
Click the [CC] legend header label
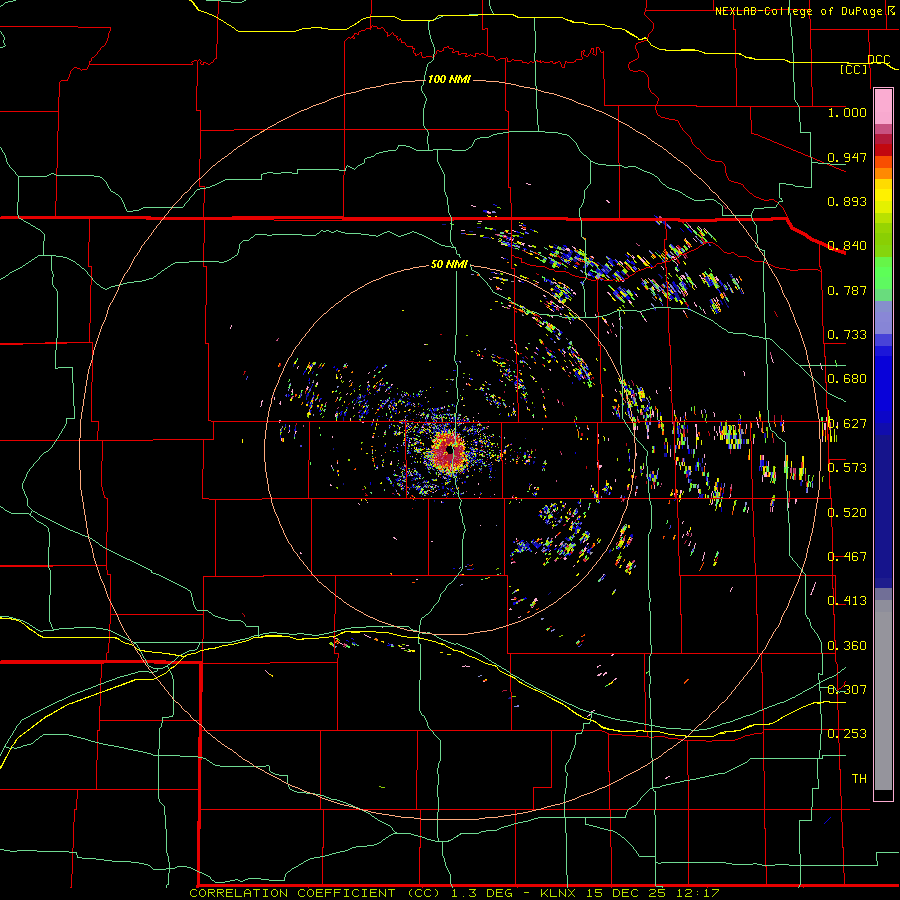click(x=854, y=69)
